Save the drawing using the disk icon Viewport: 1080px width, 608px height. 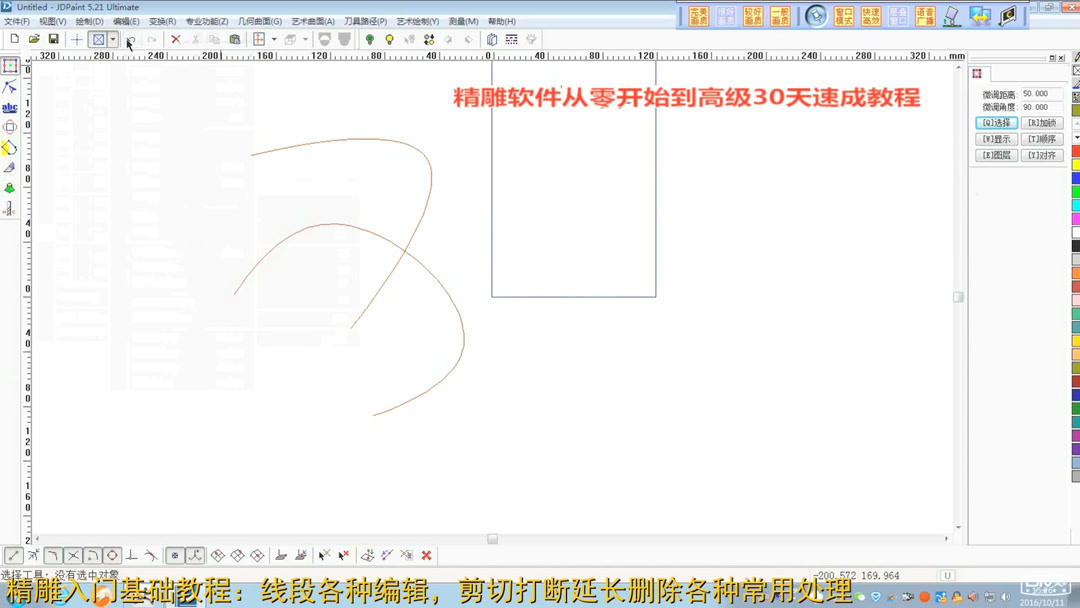tap(52, 39)
